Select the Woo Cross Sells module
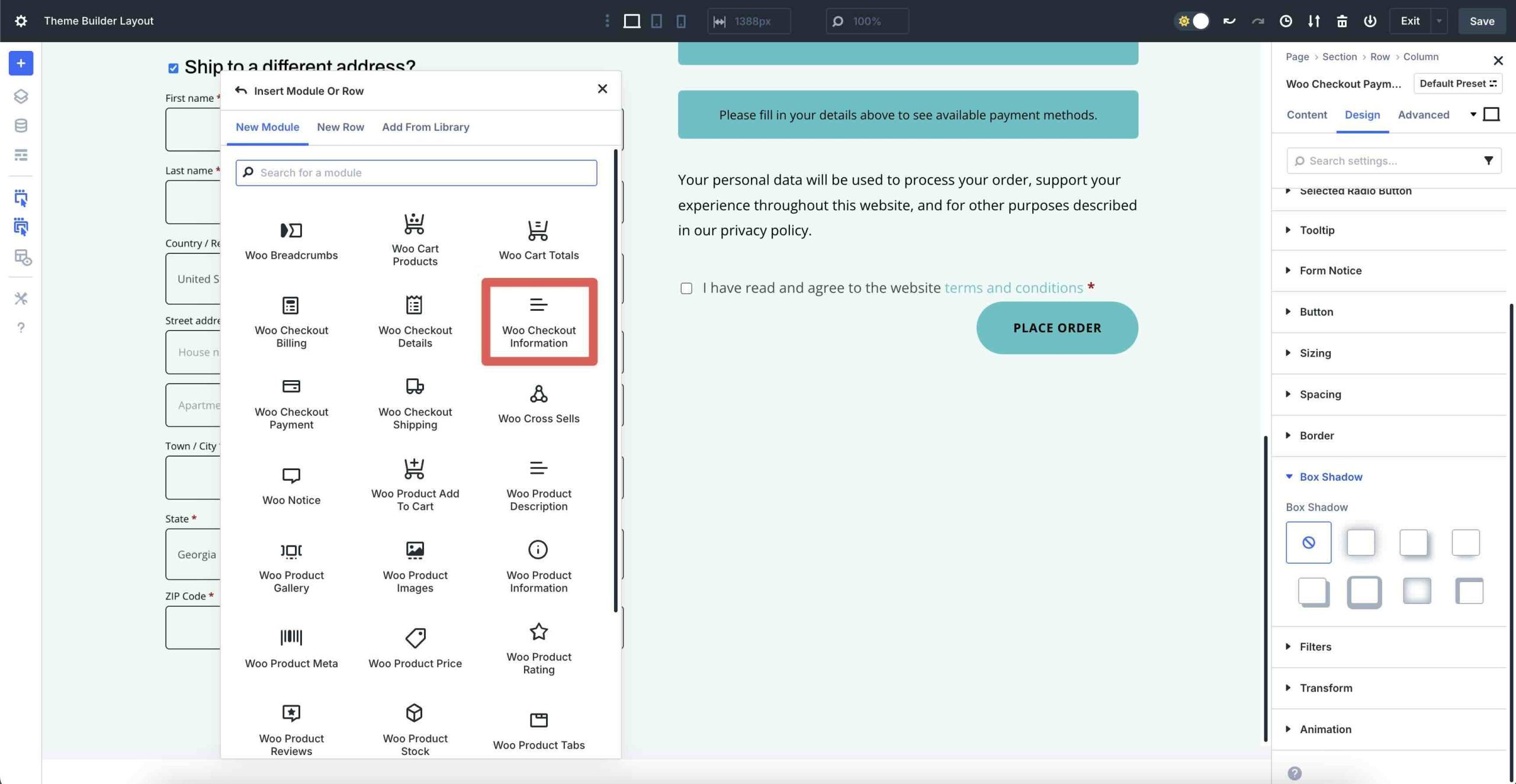Screen dimensions: 1516x784 [538, 404]
